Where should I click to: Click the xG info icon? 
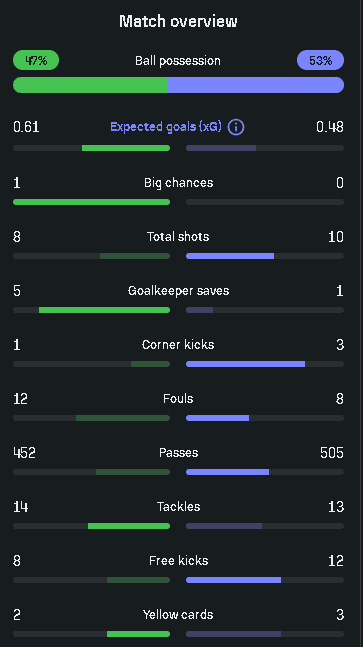236,127
